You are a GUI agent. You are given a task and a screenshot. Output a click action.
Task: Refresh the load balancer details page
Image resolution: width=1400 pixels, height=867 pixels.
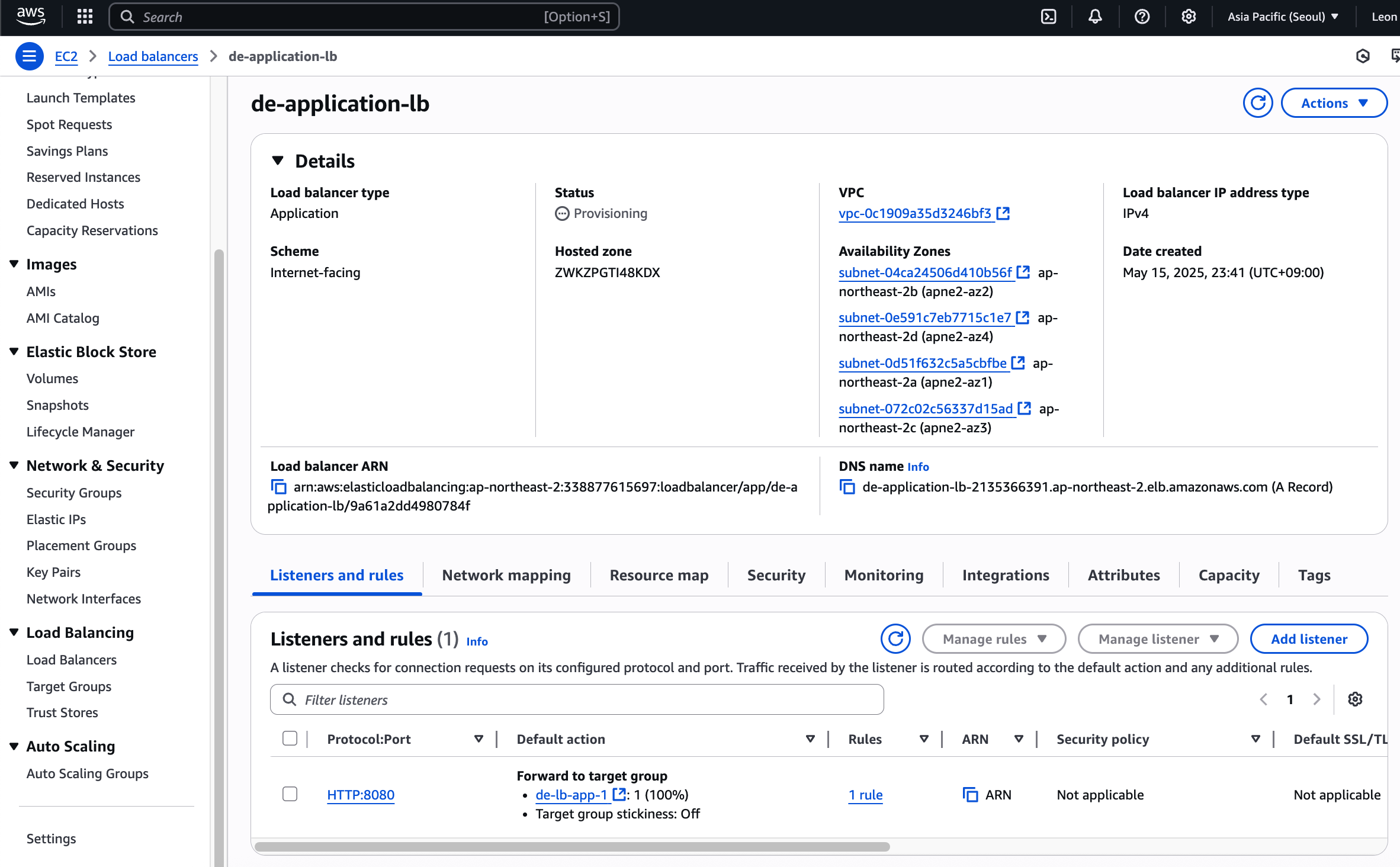[1257, 103]
